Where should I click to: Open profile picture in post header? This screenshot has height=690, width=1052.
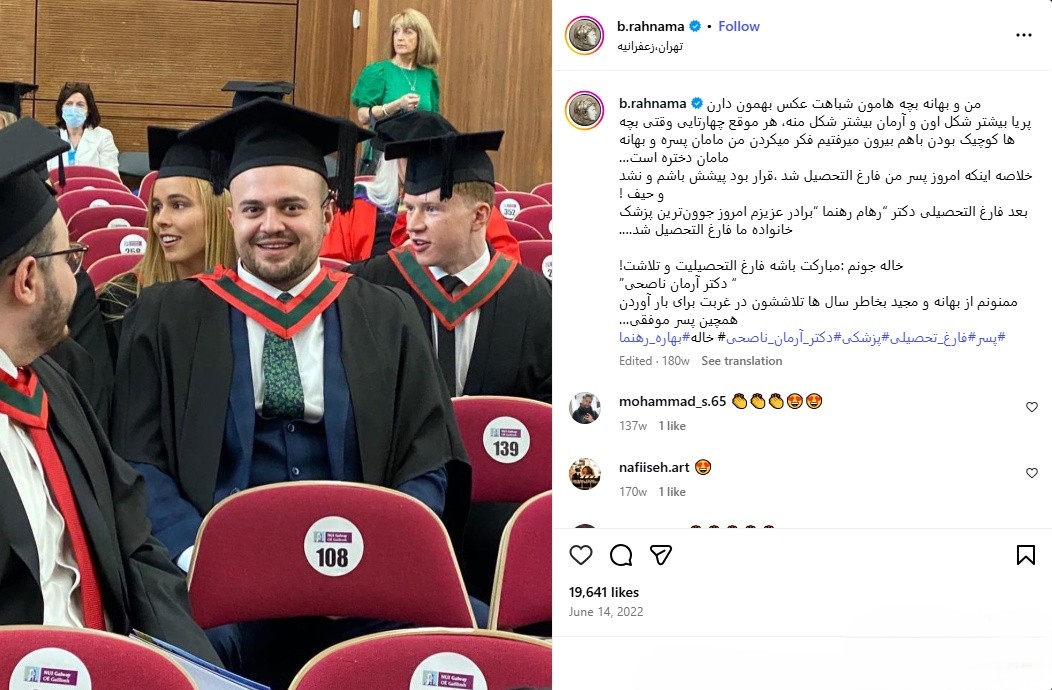(x=585, y=36)
